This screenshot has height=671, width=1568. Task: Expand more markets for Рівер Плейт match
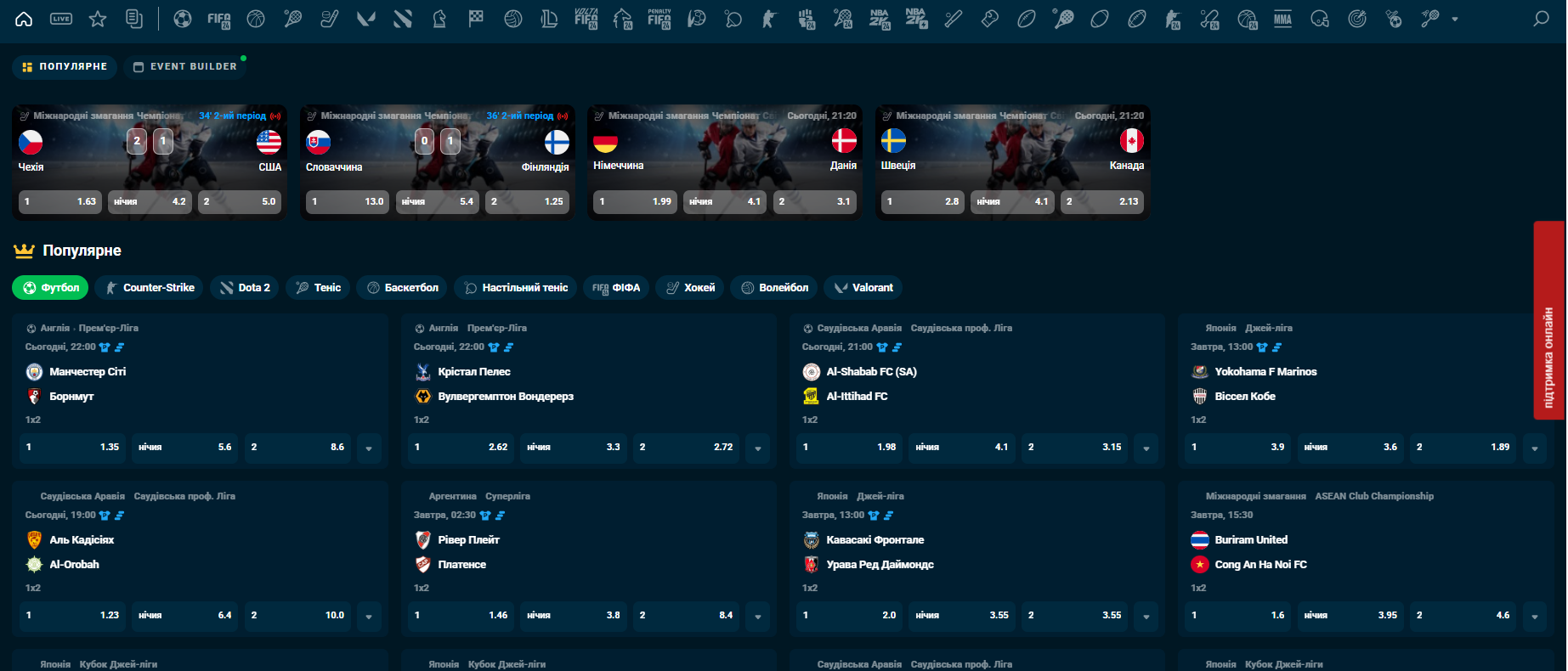757,616
